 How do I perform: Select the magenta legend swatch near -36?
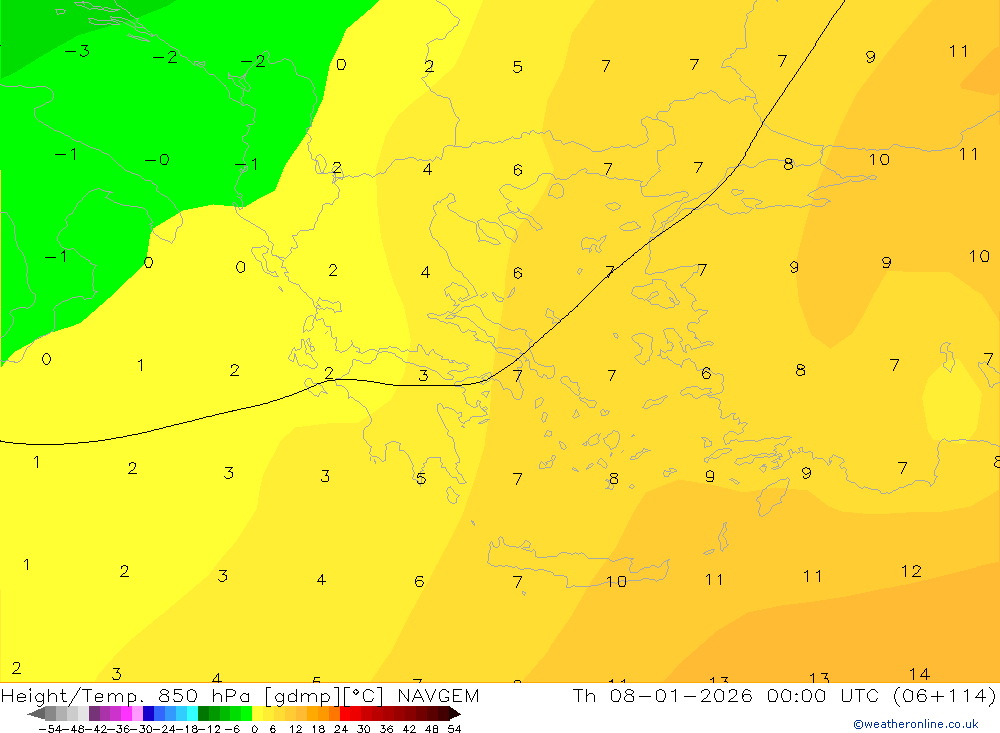[126, 713]
